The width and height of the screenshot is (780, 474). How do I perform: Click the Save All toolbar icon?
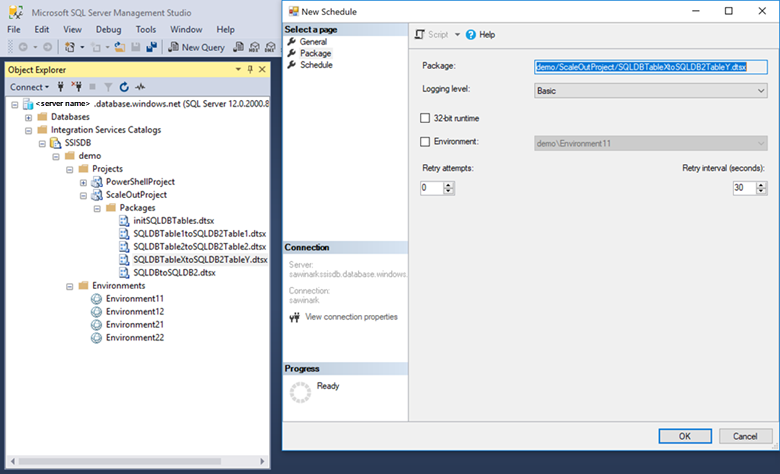click(152, 47)
